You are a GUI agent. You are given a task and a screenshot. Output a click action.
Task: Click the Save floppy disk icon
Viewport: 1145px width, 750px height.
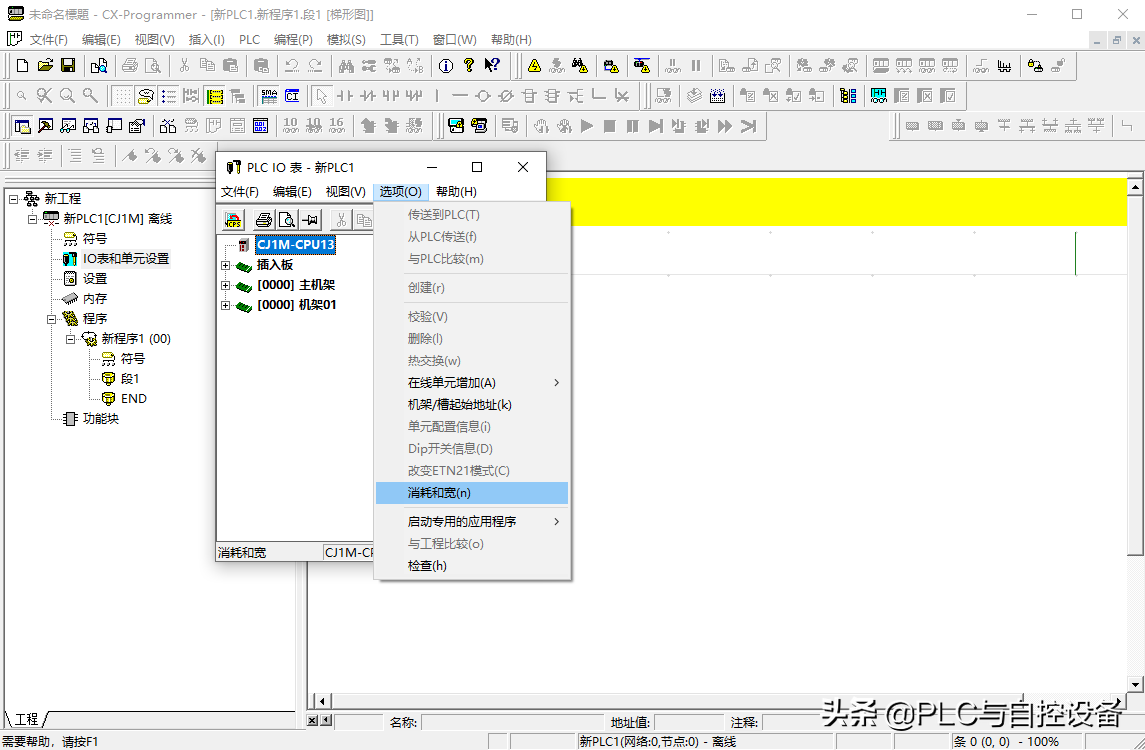(x=68, y=66)
